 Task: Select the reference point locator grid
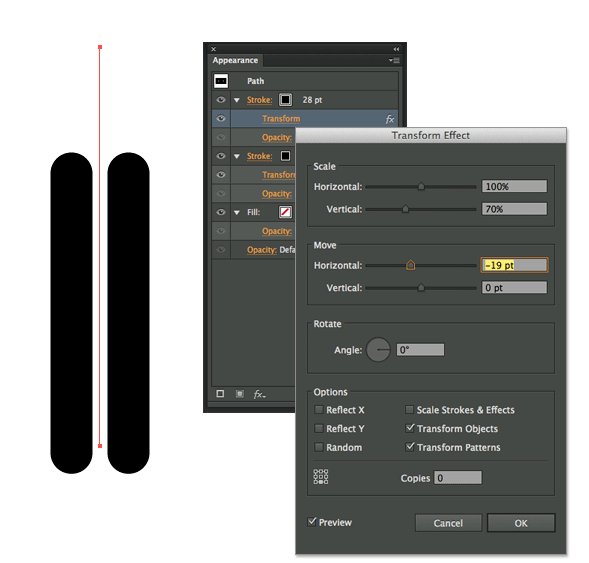321,477
